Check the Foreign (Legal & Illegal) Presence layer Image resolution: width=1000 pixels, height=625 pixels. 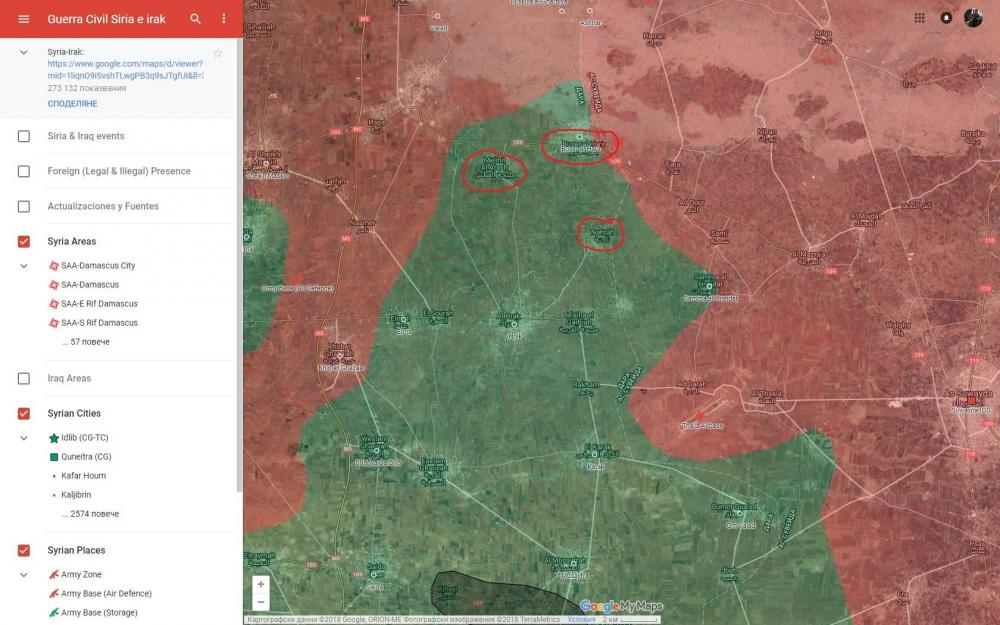pos(24,171)
